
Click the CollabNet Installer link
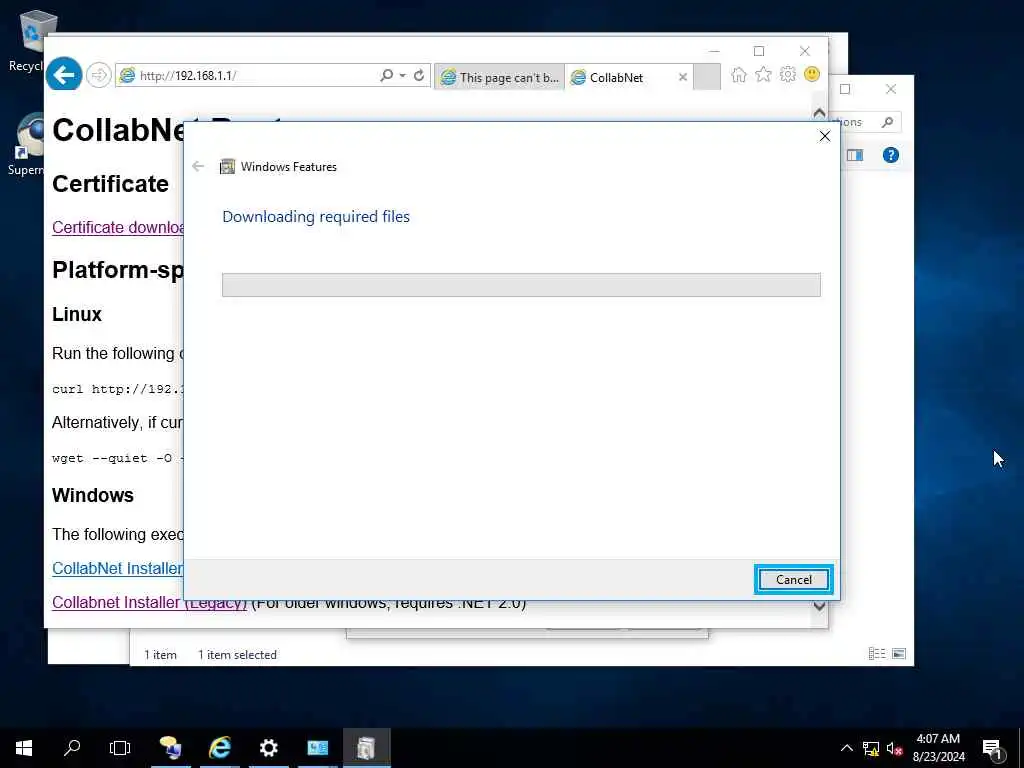(118, 568)
